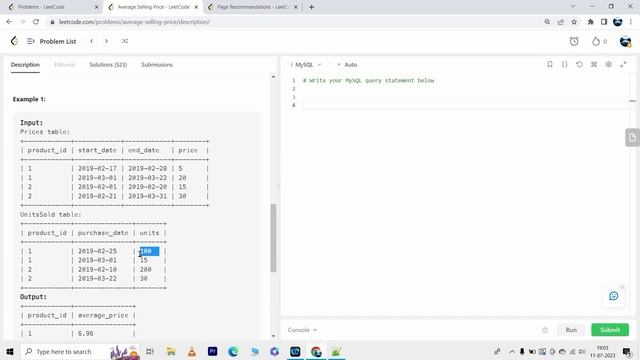Click 2019-03-22 purchase_date cell
Image resolution: width=640 pixels, height=360 pixels.
pyautogui.click(x=97, y=278)
